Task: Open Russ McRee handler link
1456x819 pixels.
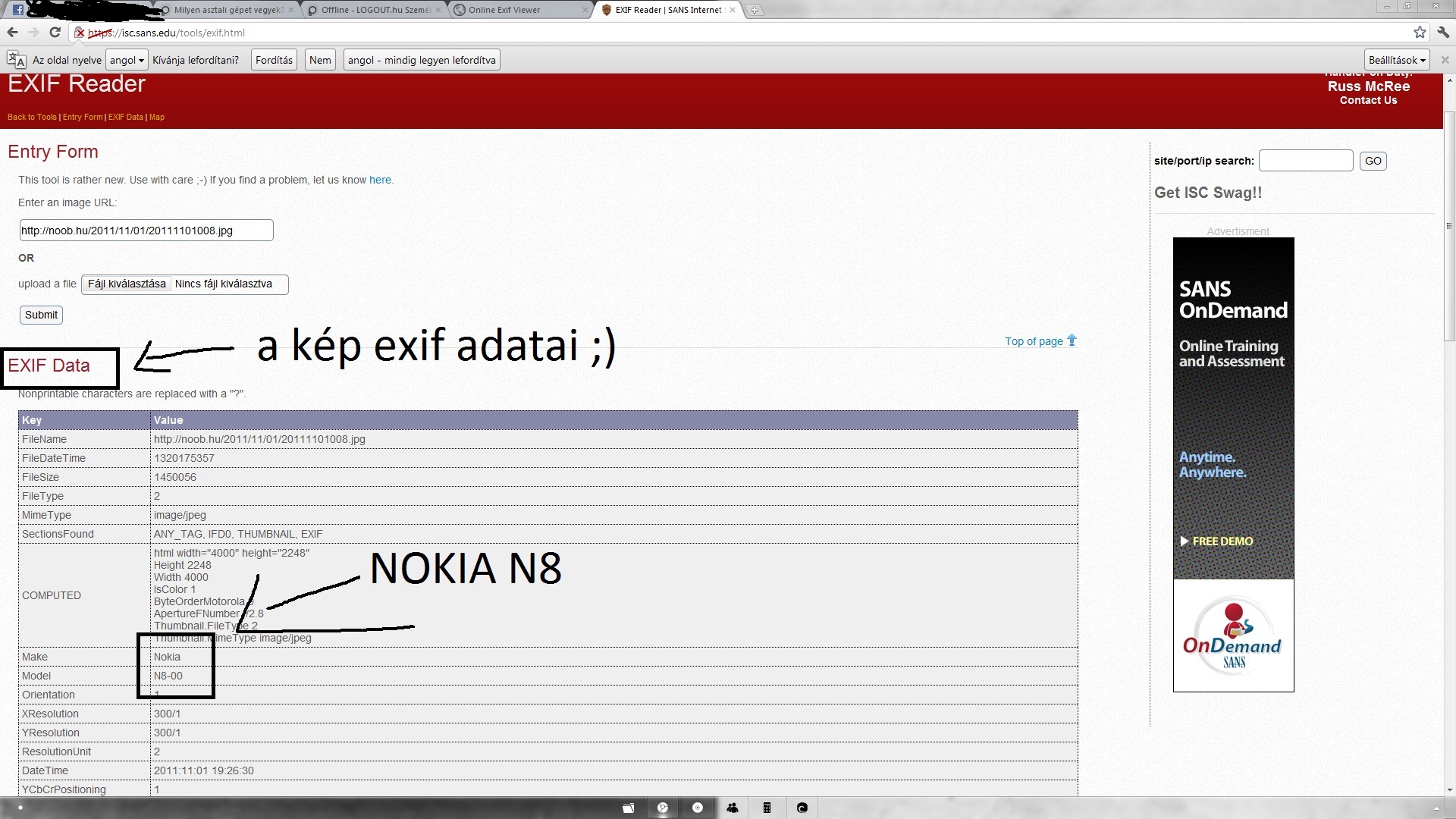Action: click(x=1368, y=86)
